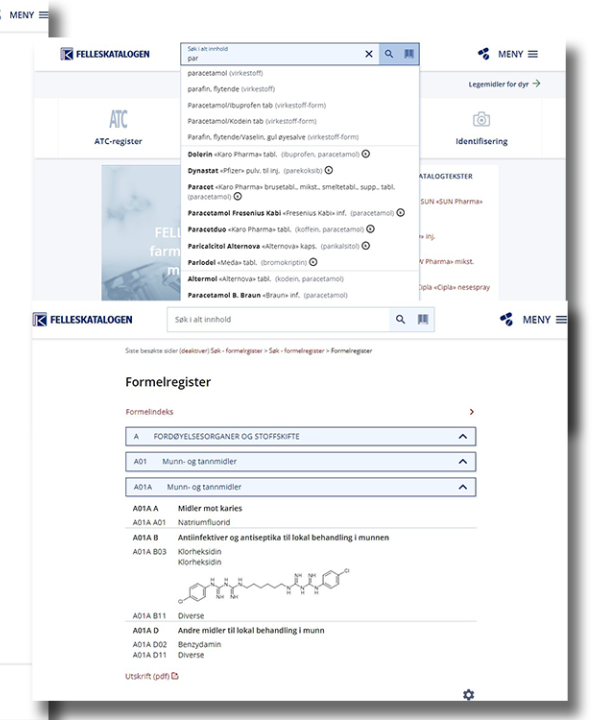Viewport: 600px width, 720px height.
Task: Expand Formelindeks with the arrow
Action: click(x=471, y=412)
